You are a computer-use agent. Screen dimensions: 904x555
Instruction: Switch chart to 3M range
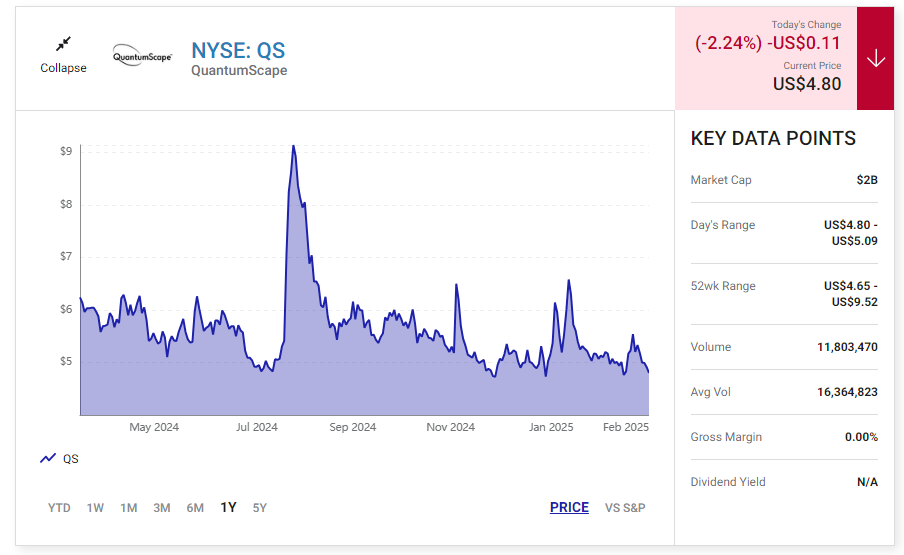pyautogui.click(x=161, y=508)
